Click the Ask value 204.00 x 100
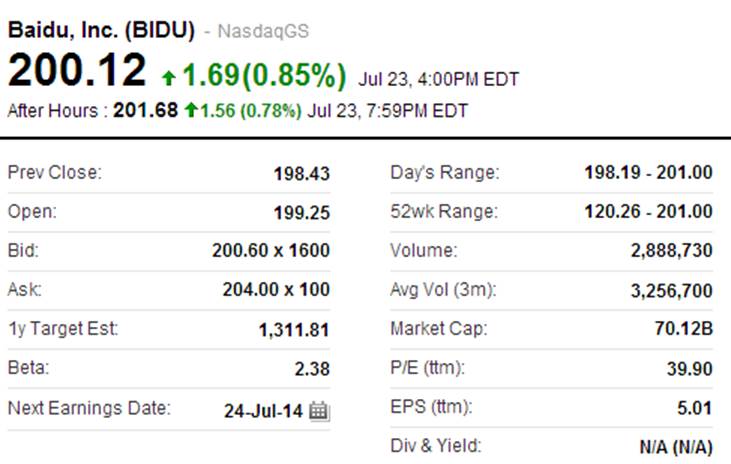The width and height of the screenshot is (731, 464). [x=276, y=290]
